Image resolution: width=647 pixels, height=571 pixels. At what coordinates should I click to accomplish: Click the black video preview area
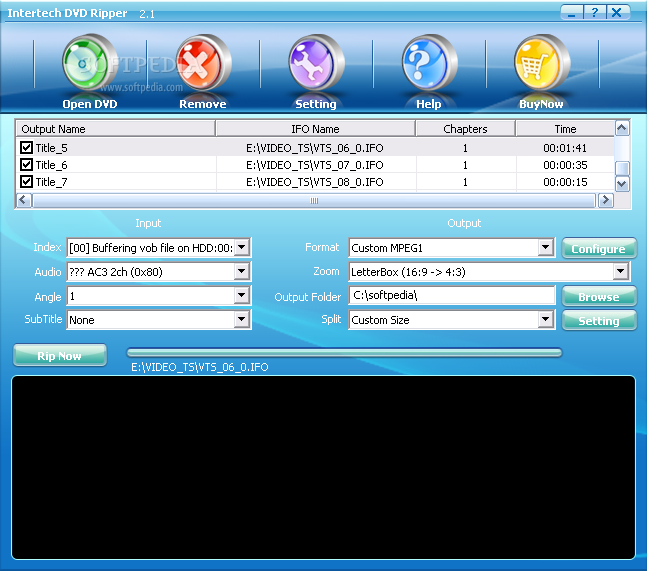[x=323, y=467]
